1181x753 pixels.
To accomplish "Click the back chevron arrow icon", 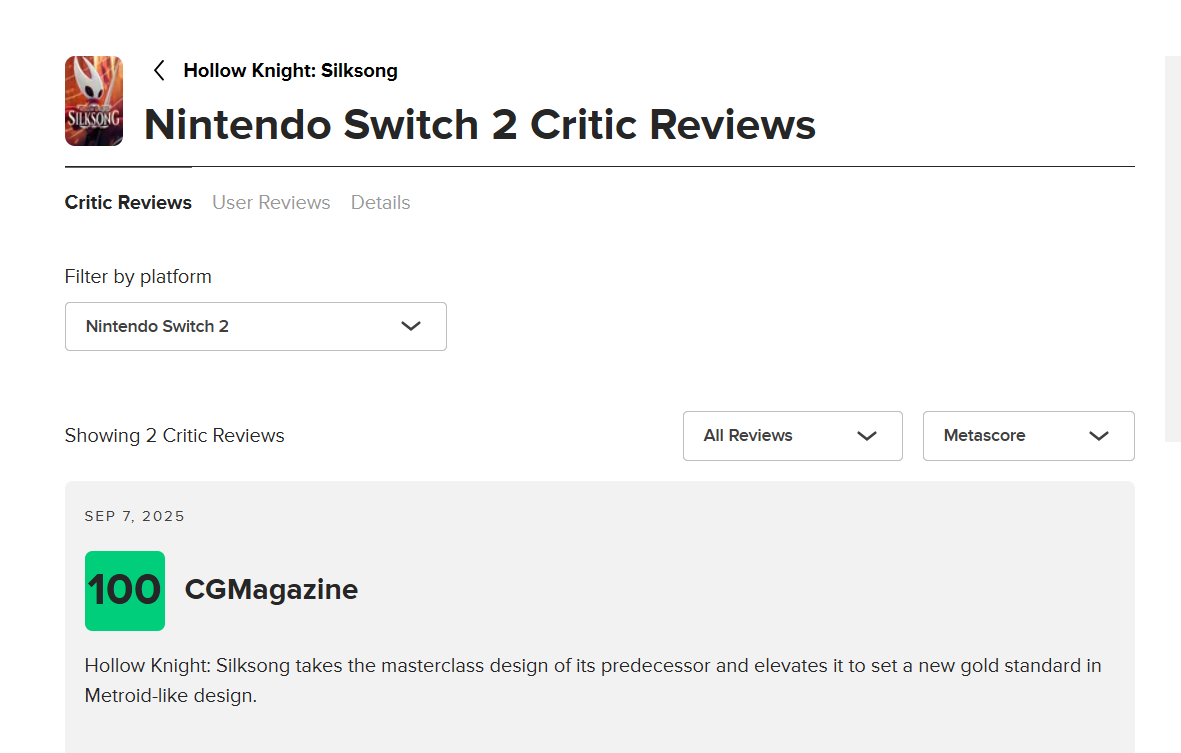I will (158, 70).
